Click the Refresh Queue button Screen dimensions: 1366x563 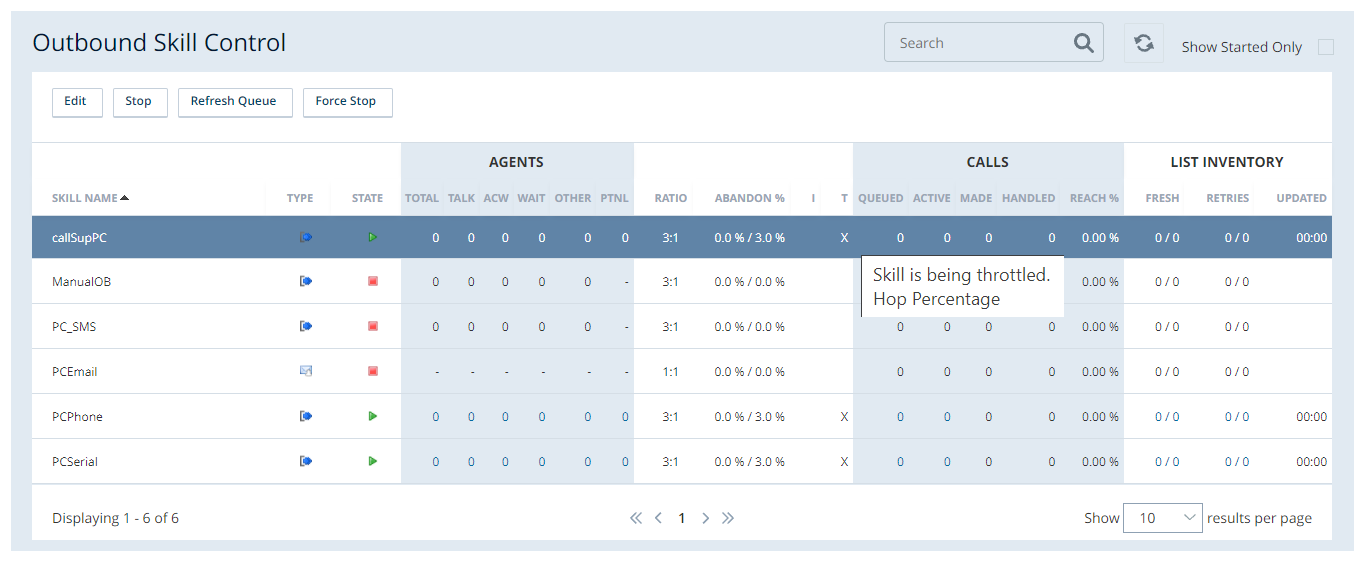coord(235,102)
